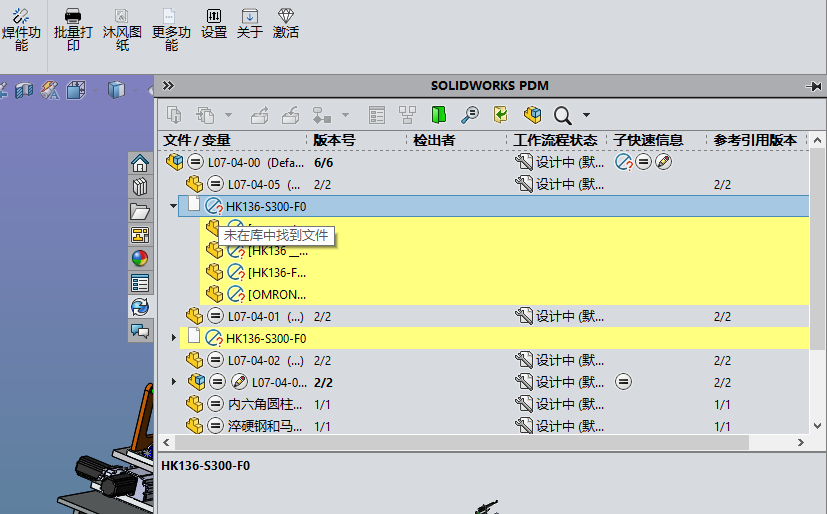The image size is (827, 514).
Task: Open Custom Properties list tab
Action: point(140,283)
